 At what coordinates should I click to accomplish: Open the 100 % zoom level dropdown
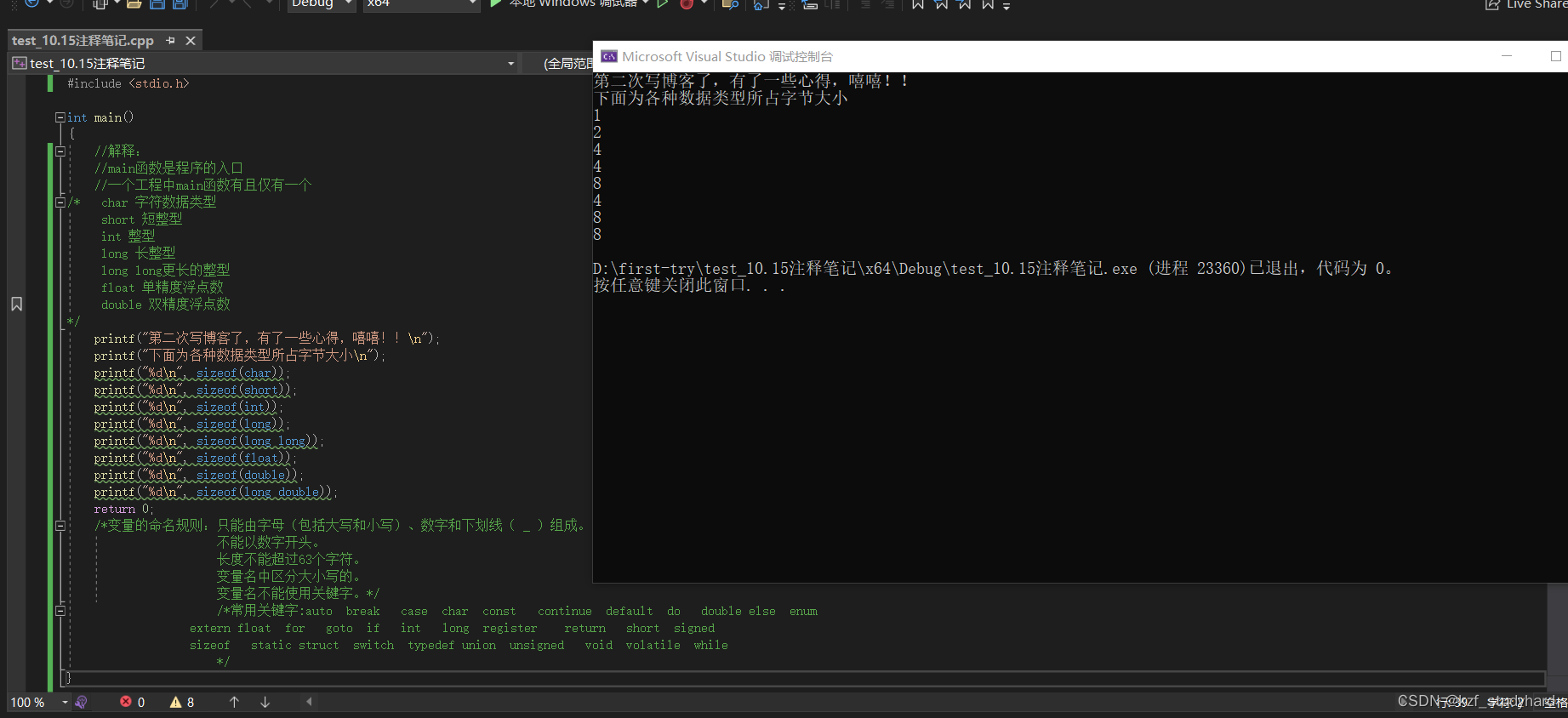tap(65, 702)
